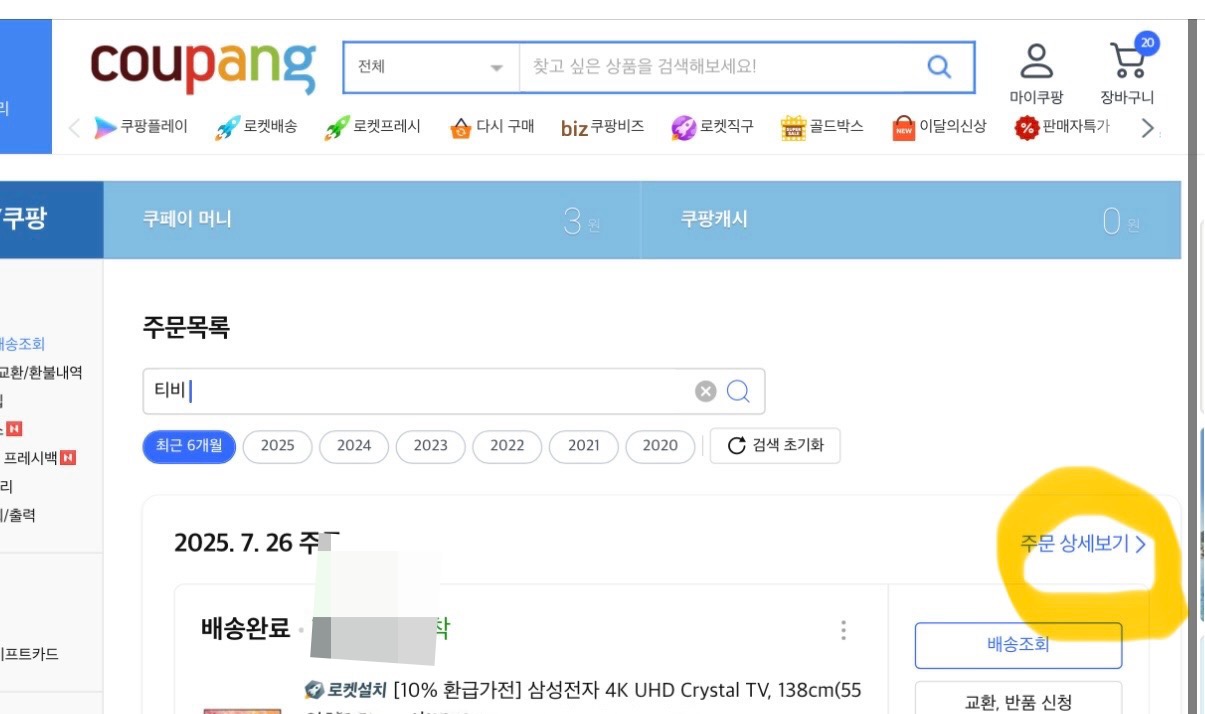Filter orders by year 2024
Image resolution: width=1205 pixels, height=714 pixels.
coord(354,448)
